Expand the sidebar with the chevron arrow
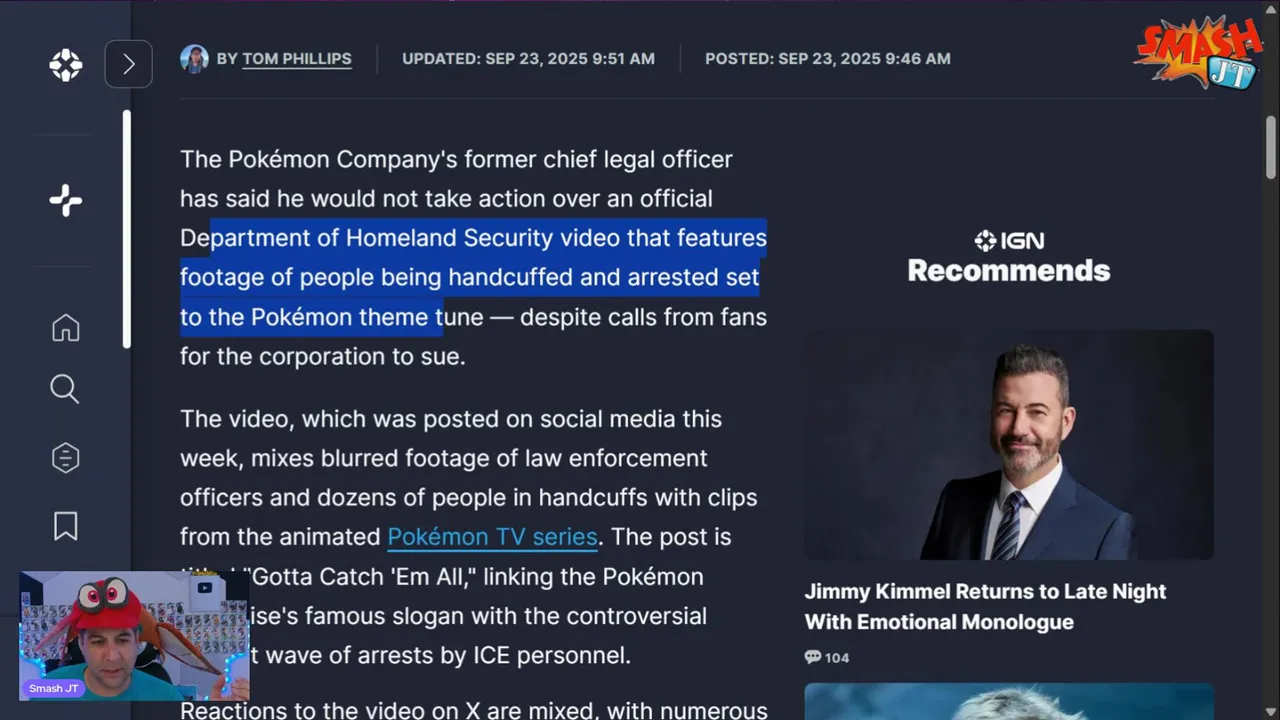 coord(128,64)
